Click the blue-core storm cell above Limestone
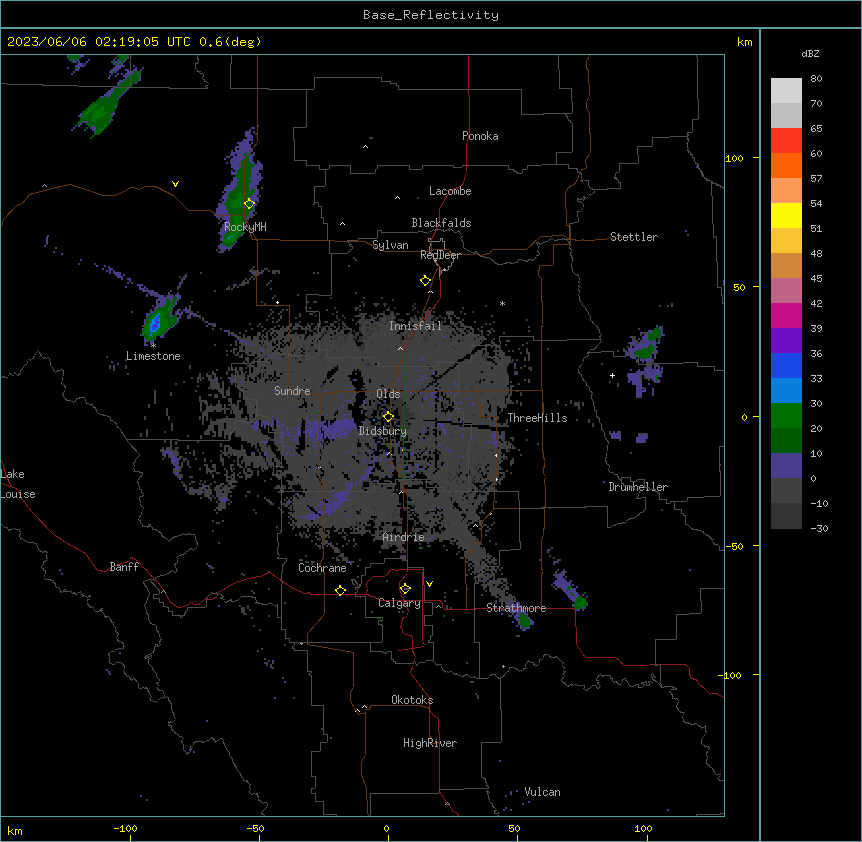The height and width of the screenshot is (842, 862). [156, 323]
